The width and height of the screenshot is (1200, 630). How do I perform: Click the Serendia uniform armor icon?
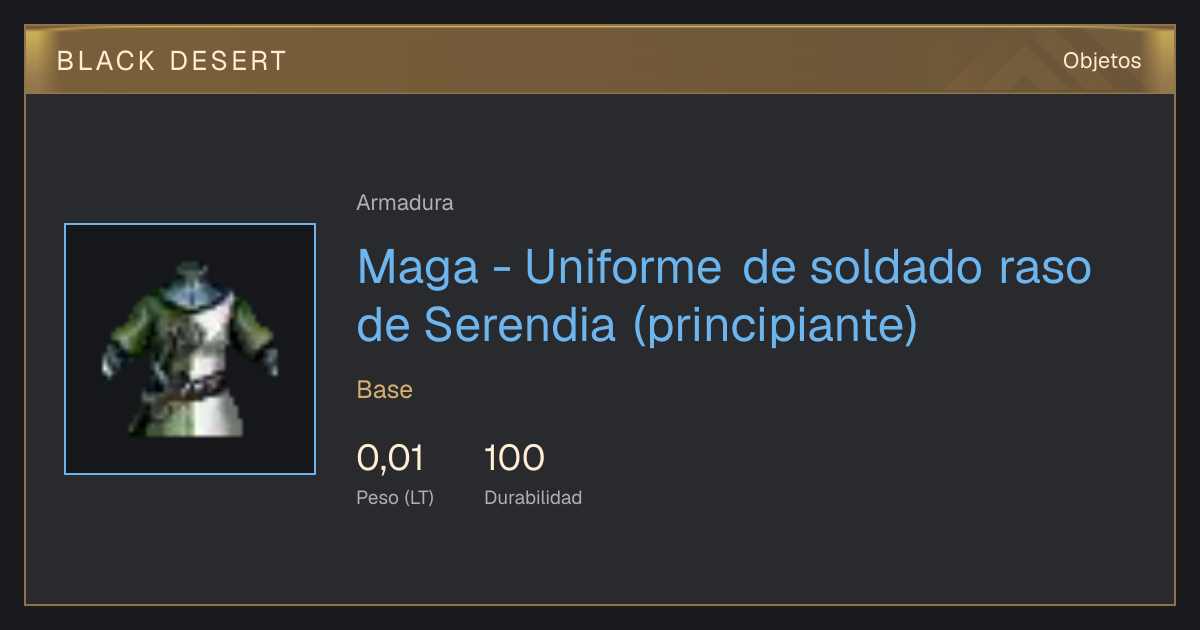190,349
